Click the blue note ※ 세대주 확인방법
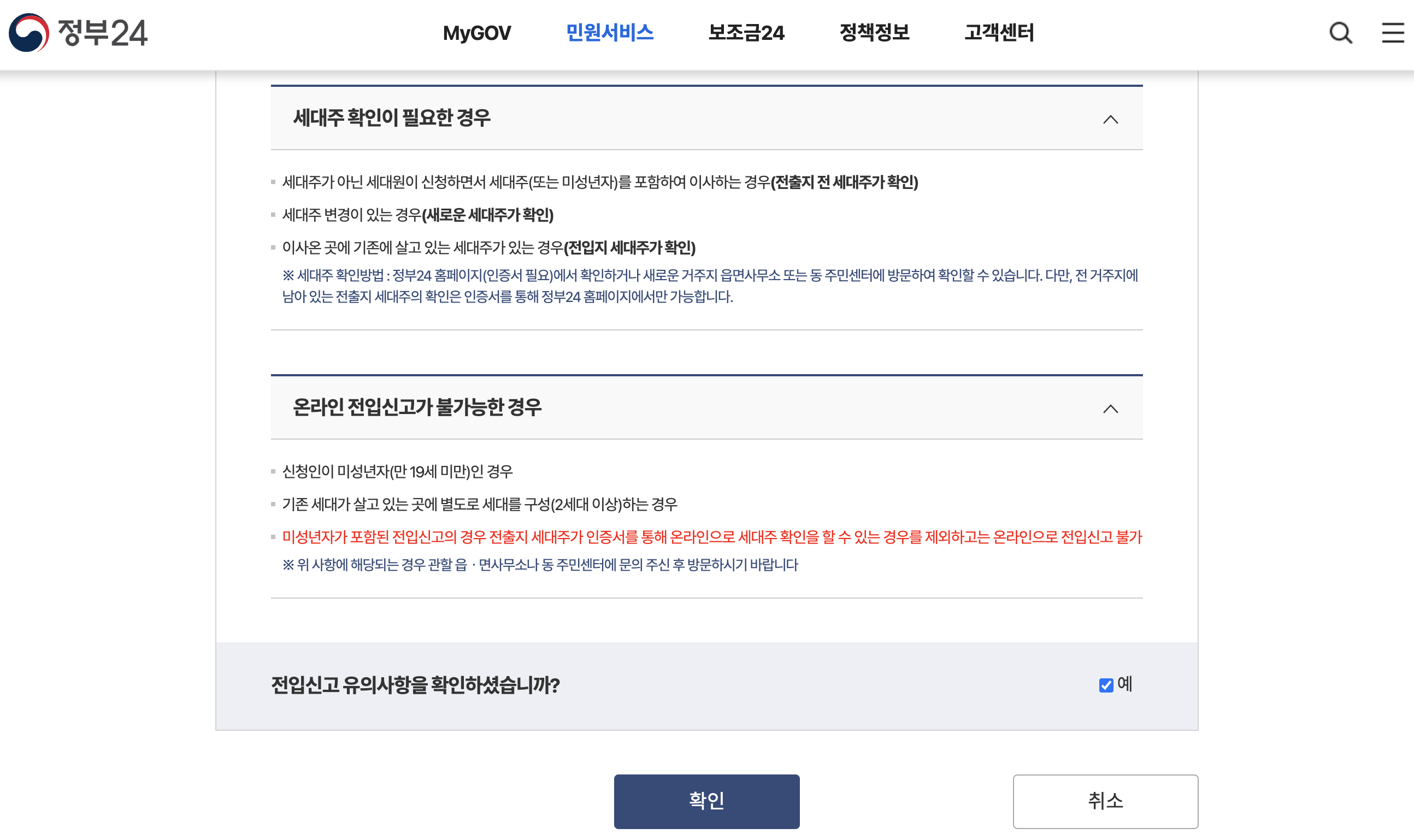1414x840 pixels. 710,286
